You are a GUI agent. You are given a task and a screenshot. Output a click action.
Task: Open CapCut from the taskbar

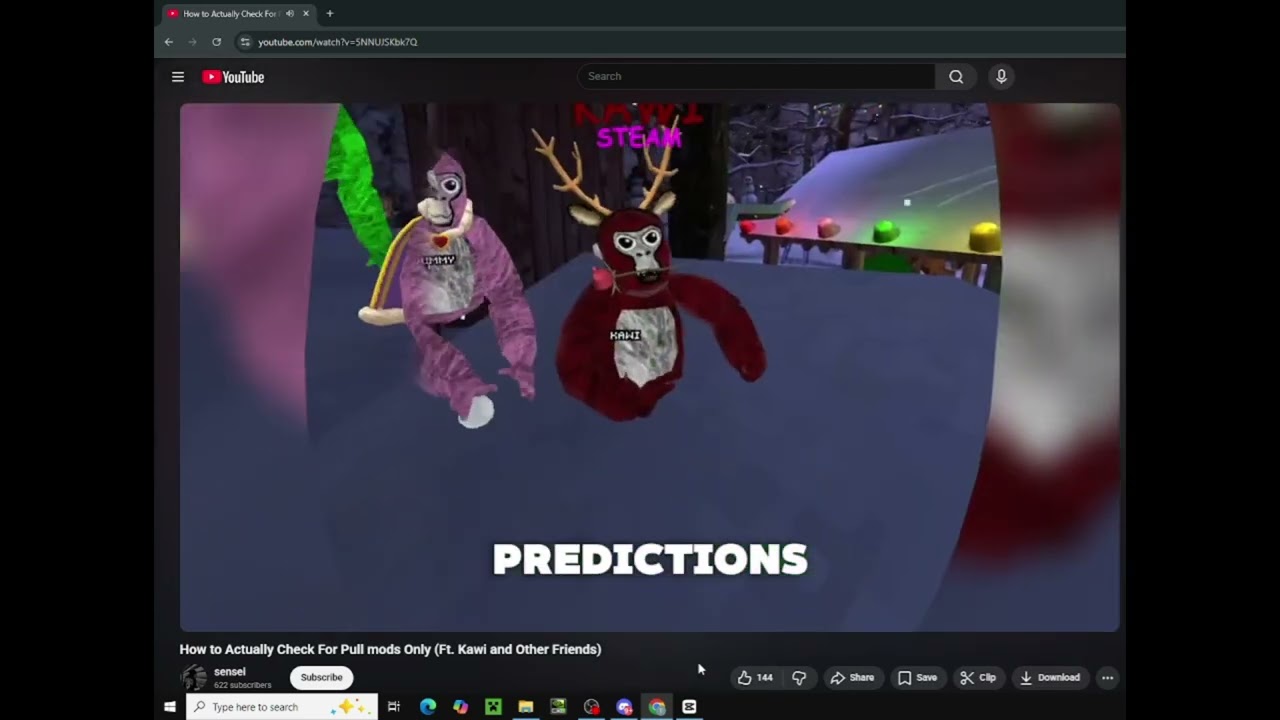click(x=689, y=707)
